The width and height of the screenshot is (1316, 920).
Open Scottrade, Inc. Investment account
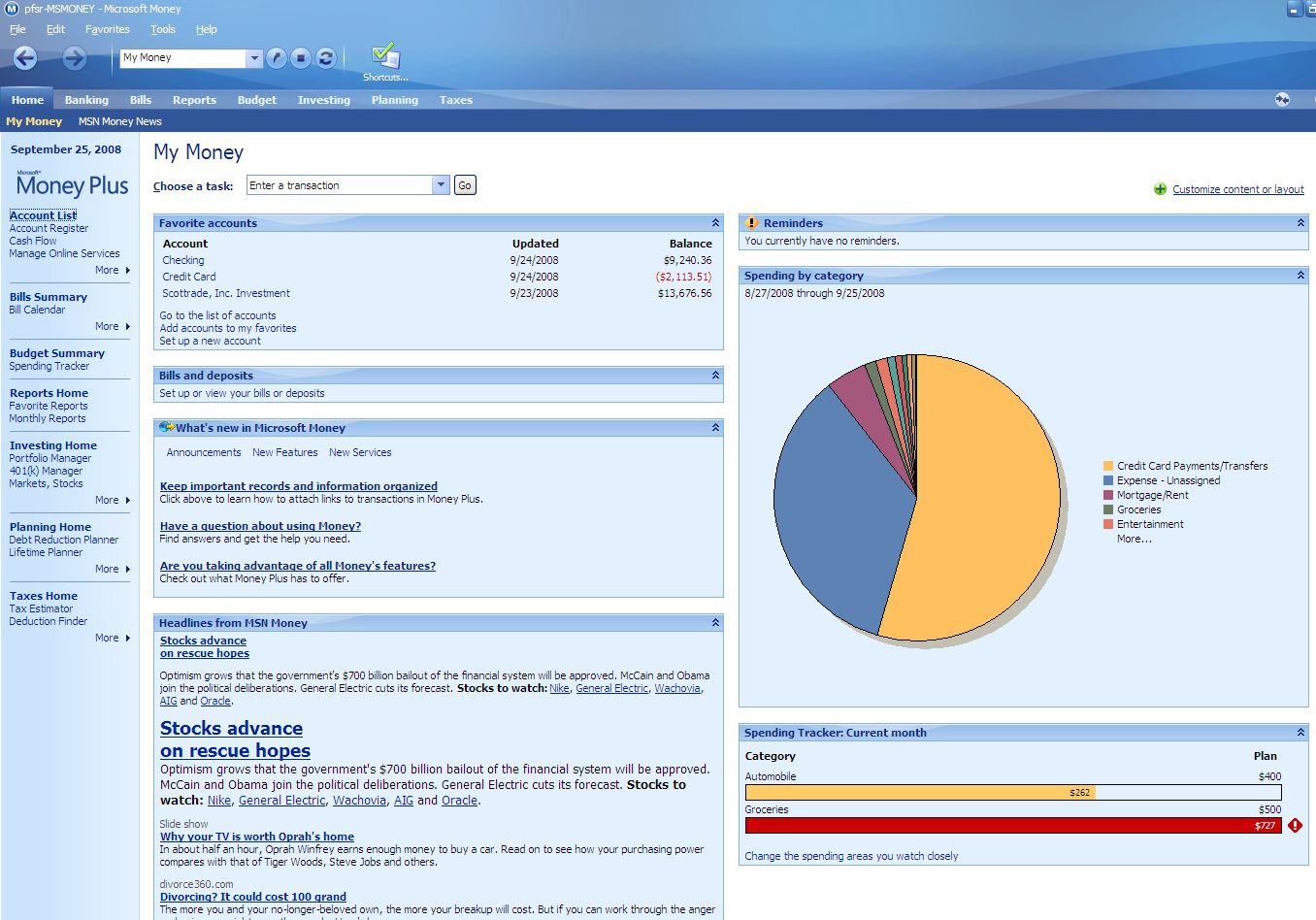226,293
